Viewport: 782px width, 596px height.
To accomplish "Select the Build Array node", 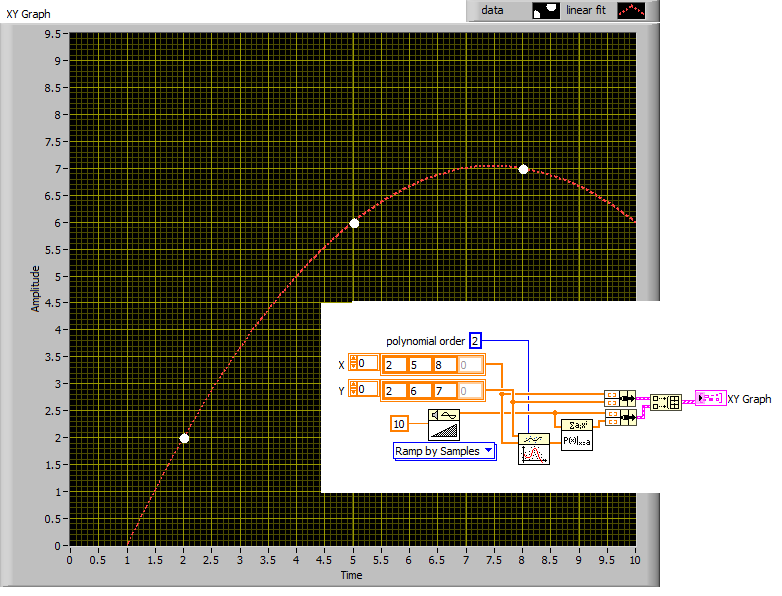I will coord(666,402).
